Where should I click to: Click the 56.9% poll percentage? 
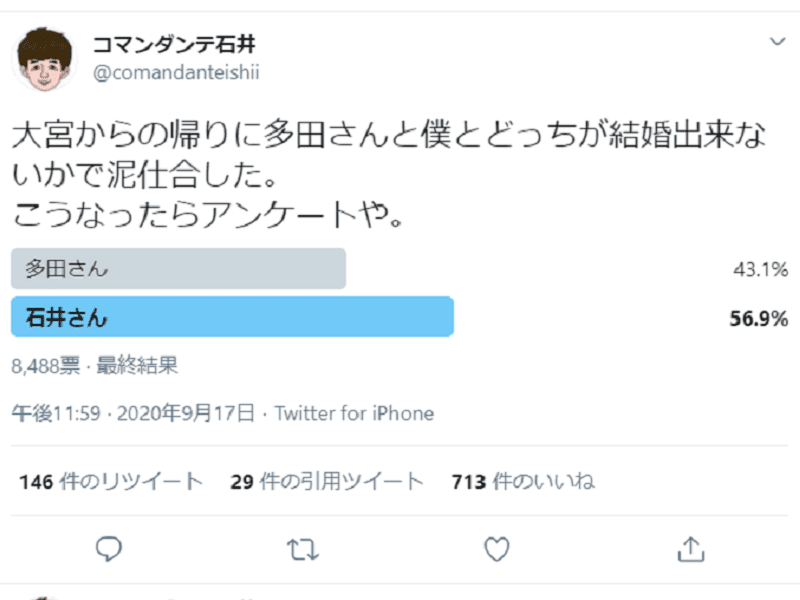pyautogui.click(x=759, y=318)
